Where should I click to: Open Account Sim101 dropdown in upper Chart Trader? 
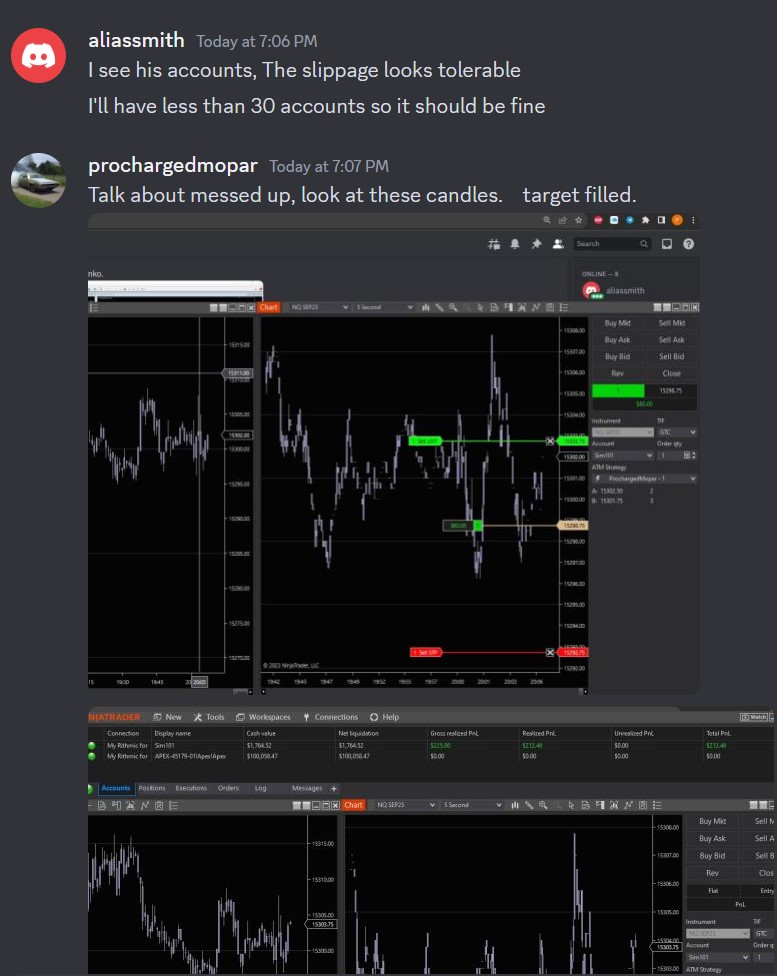(x=622, y=456)
